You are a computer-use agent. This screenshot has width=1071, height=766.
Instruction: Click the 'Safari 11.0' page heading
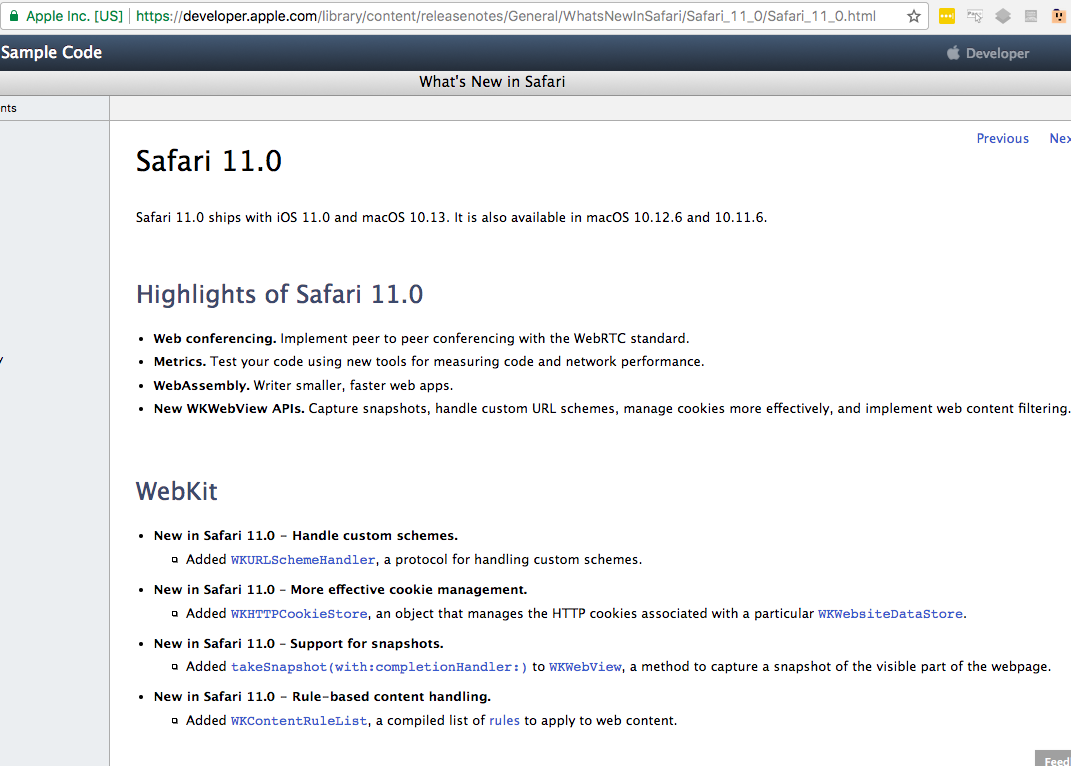tap(208, 161)
